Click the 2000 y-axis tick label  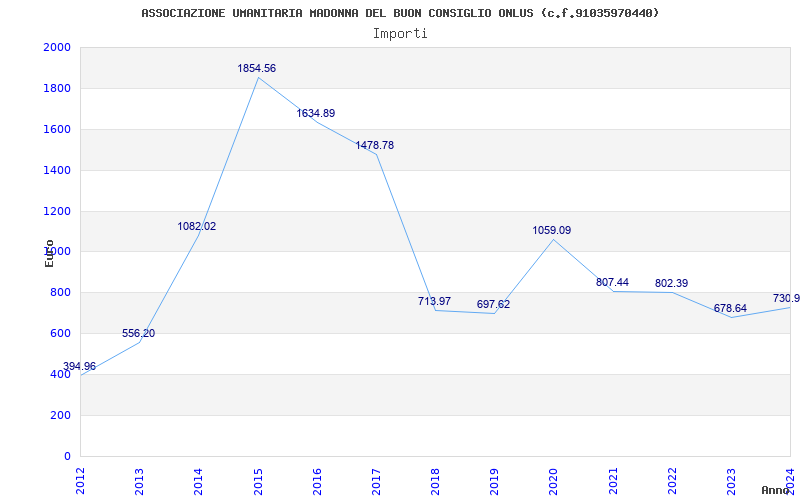pos(57,47)
